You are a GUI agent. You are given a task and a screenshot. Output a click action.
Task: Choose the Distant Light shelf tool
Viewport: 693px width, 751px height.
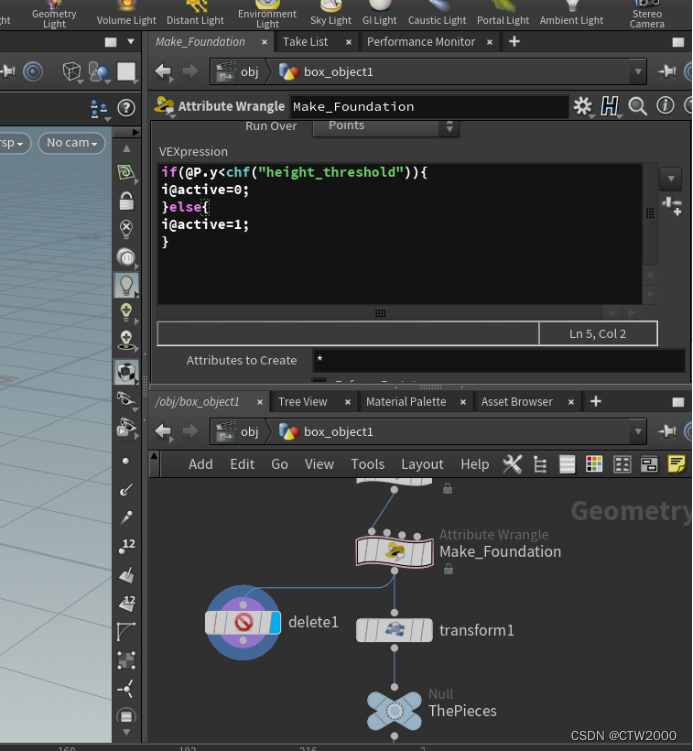195,14
